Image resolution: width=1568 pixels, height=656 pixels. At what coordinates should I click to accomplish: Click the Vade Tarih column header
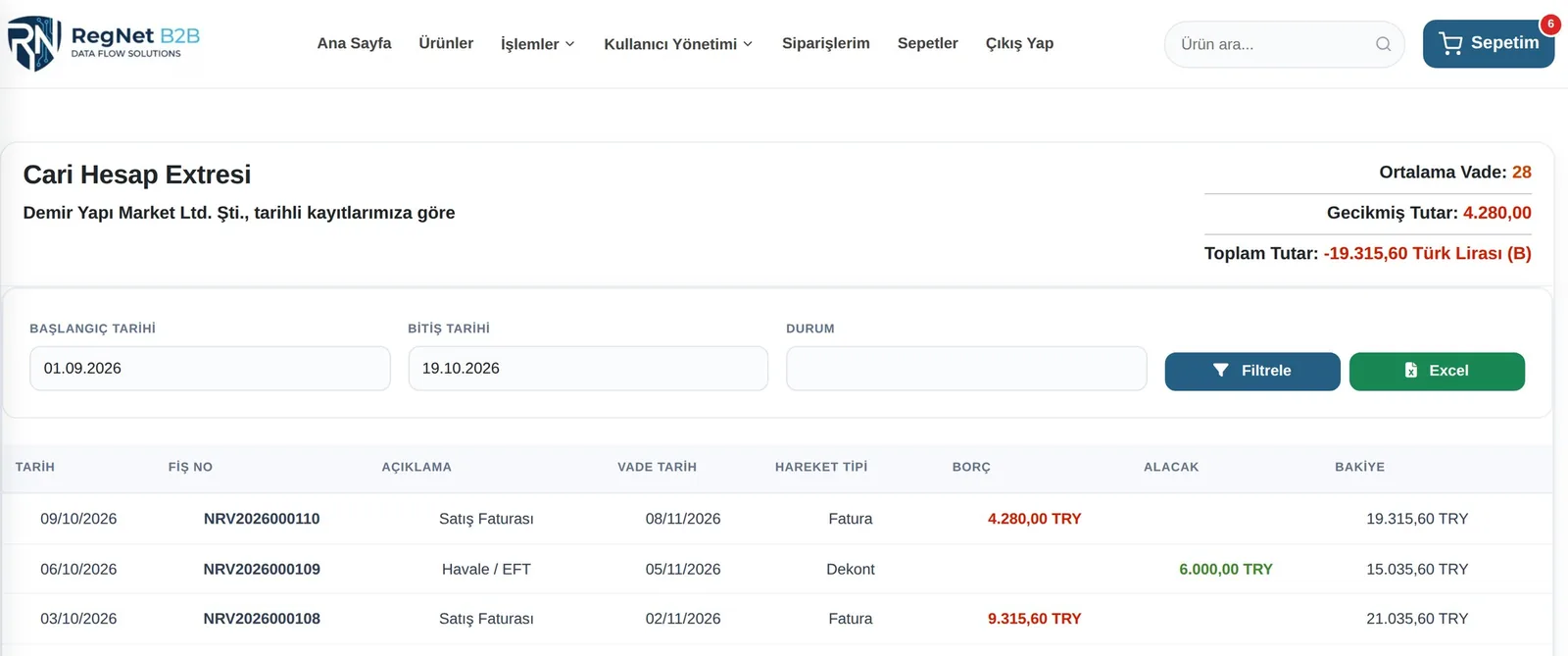(x=657, y=467)
